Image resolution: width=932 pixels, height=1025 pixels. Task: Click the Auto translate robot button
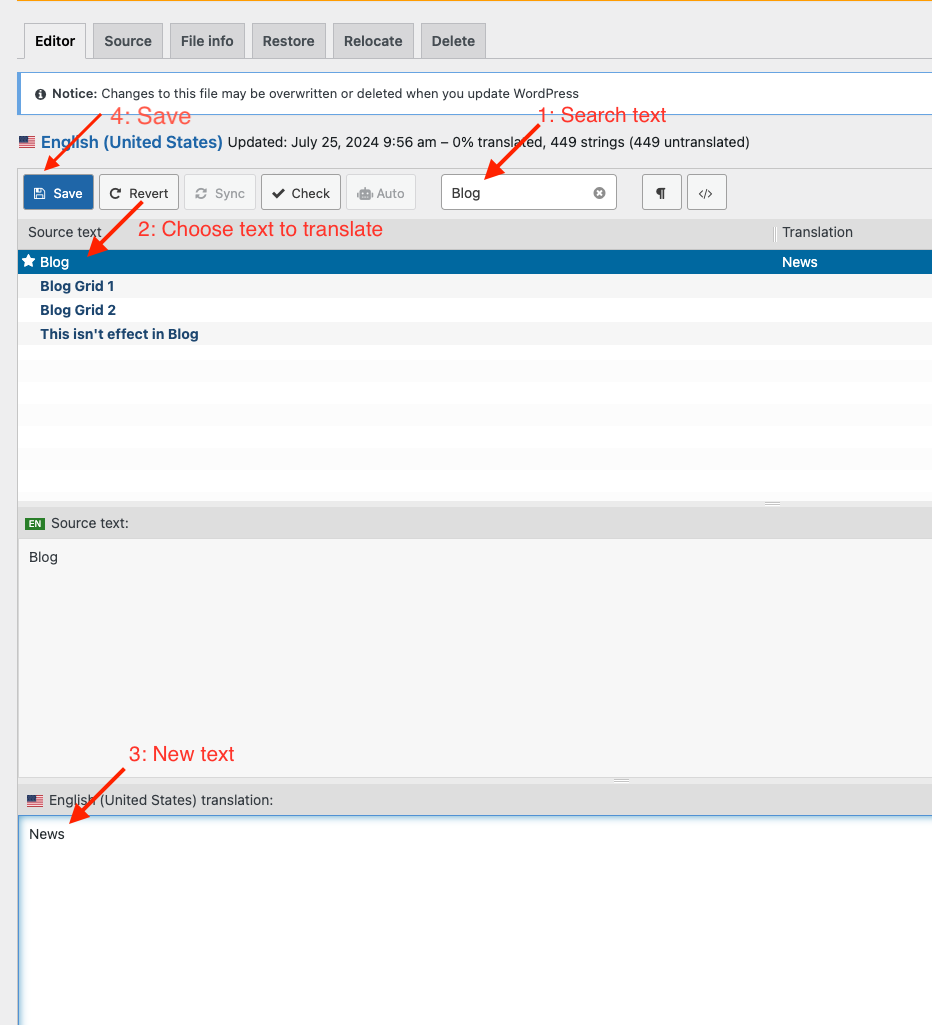(x=380, y=193)
